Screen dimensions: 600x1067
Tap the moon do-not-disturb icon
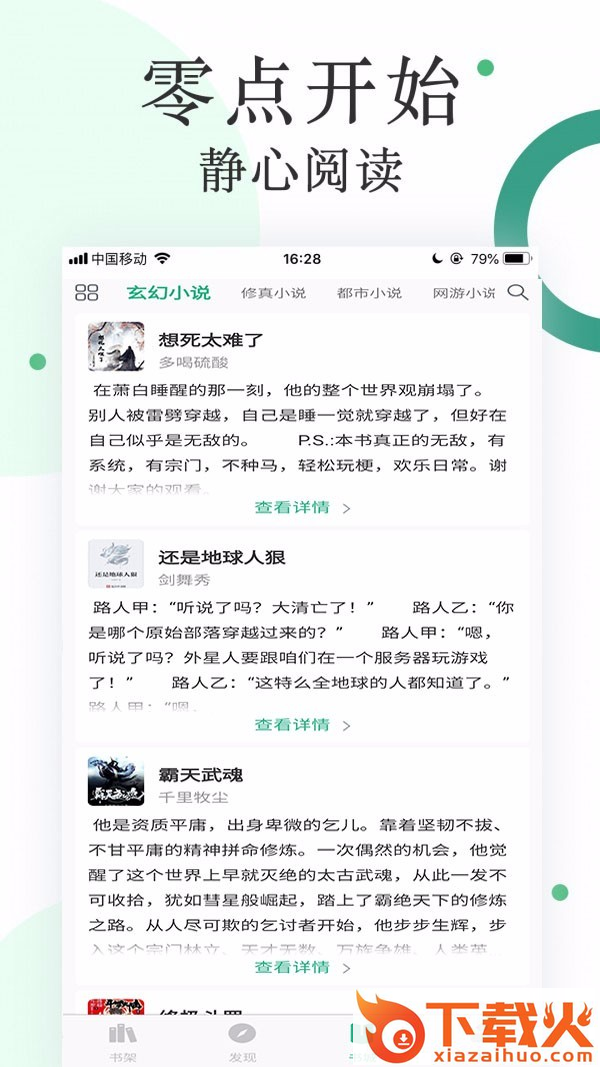pos(437,259)
